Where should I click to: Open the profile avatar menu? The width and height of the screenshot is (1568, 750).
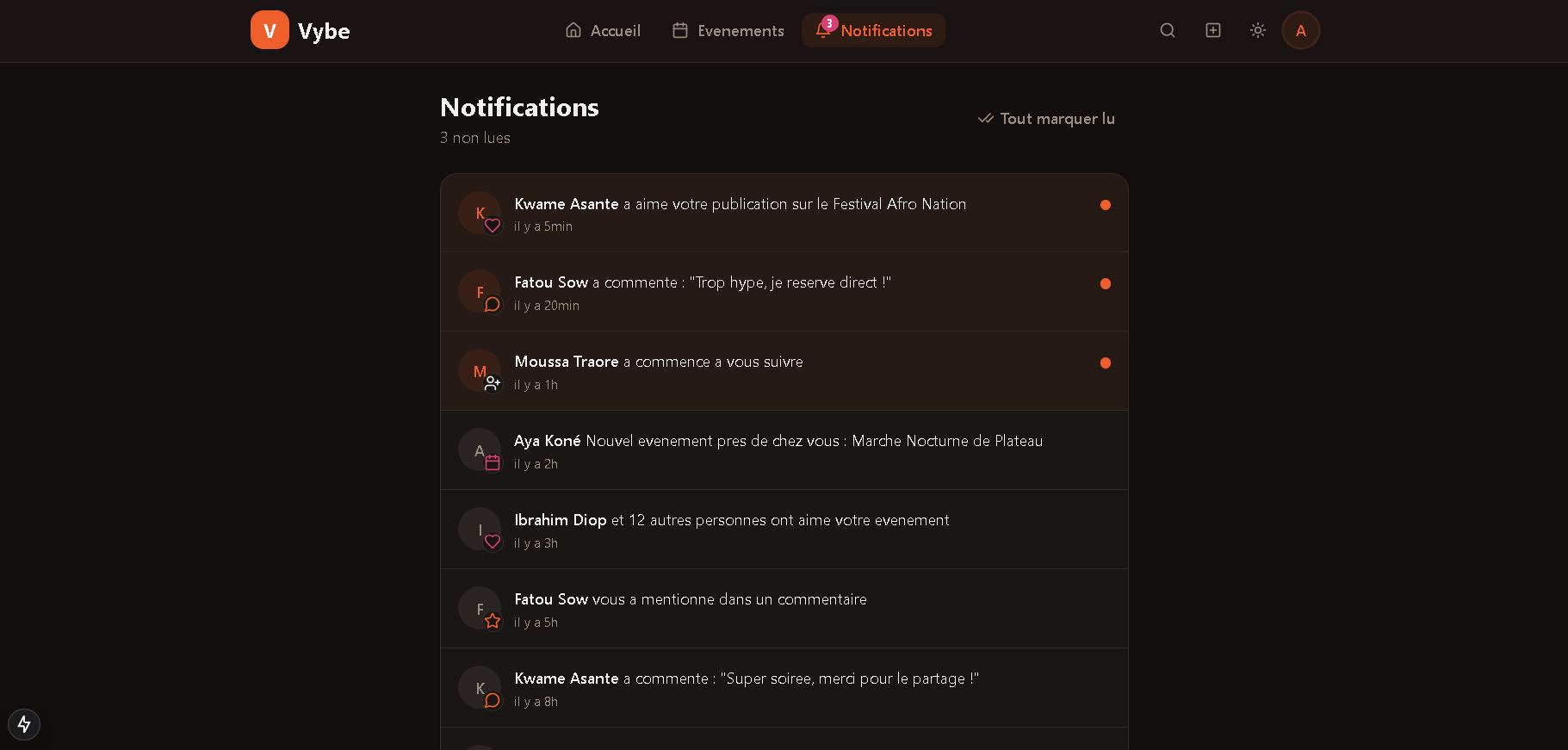[x=1301, y=30]
